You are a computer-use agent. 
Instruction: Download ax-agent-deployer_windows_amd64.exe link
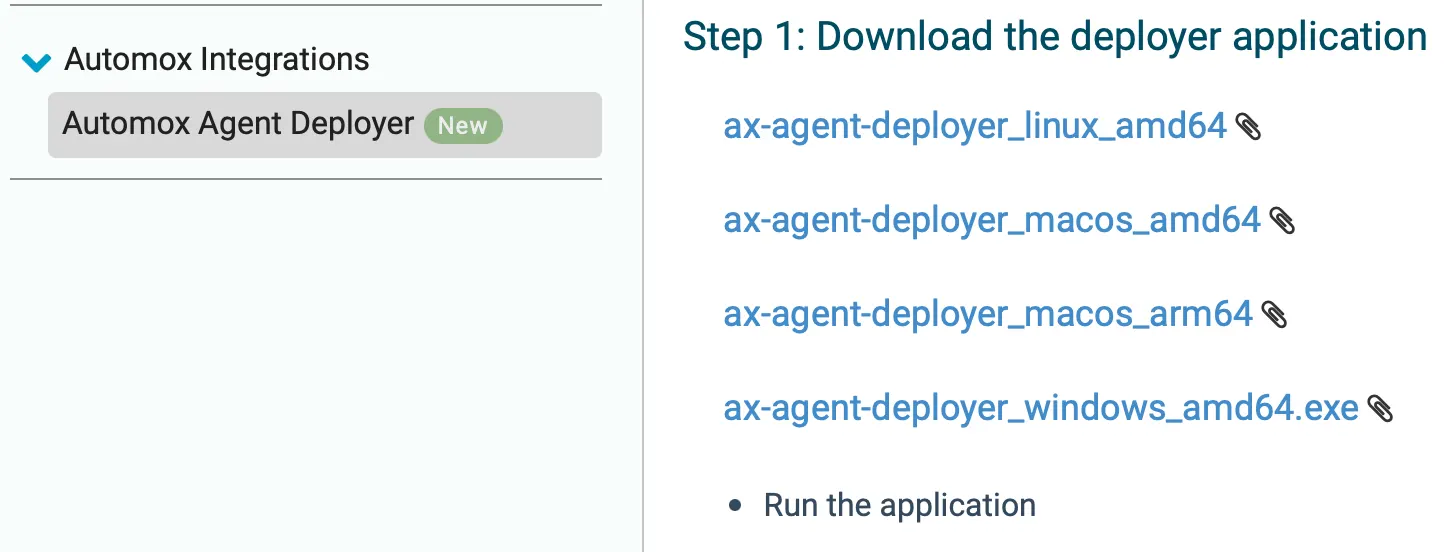(x=1040, y=408)
